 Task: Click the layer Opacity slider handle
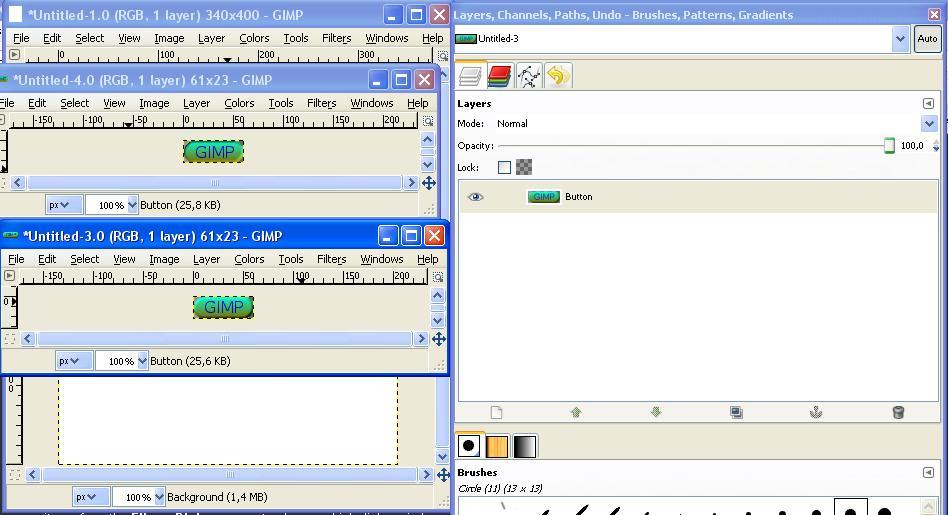[889, 146]
